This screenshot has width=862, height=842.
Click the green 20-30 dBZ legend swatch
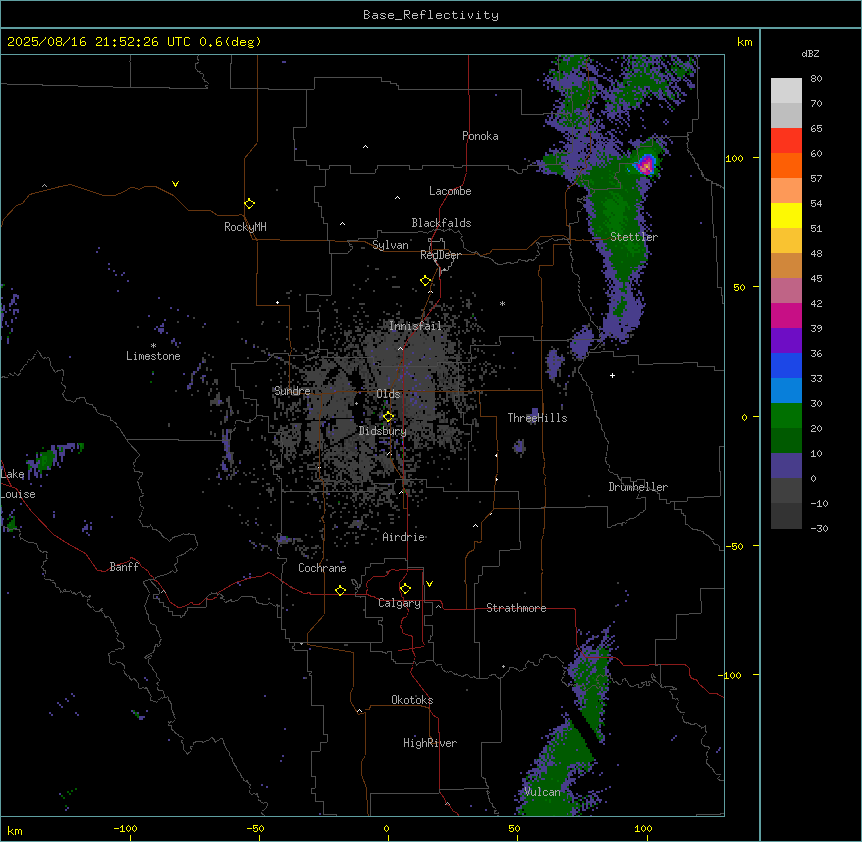pos(786,416)
